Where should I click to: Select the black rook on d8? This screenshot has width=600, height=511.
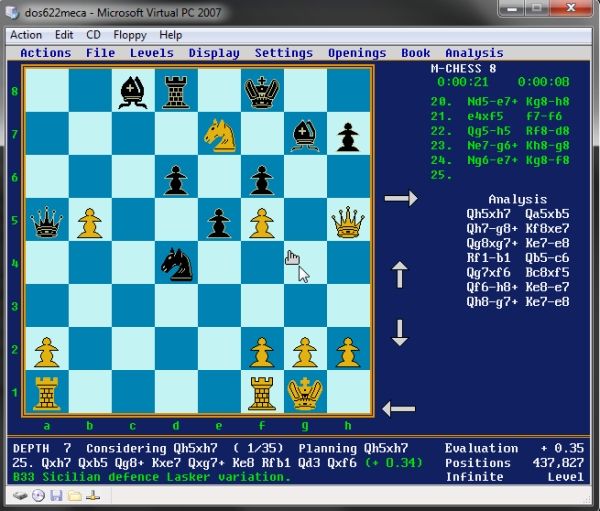click(x=176, y=92)
